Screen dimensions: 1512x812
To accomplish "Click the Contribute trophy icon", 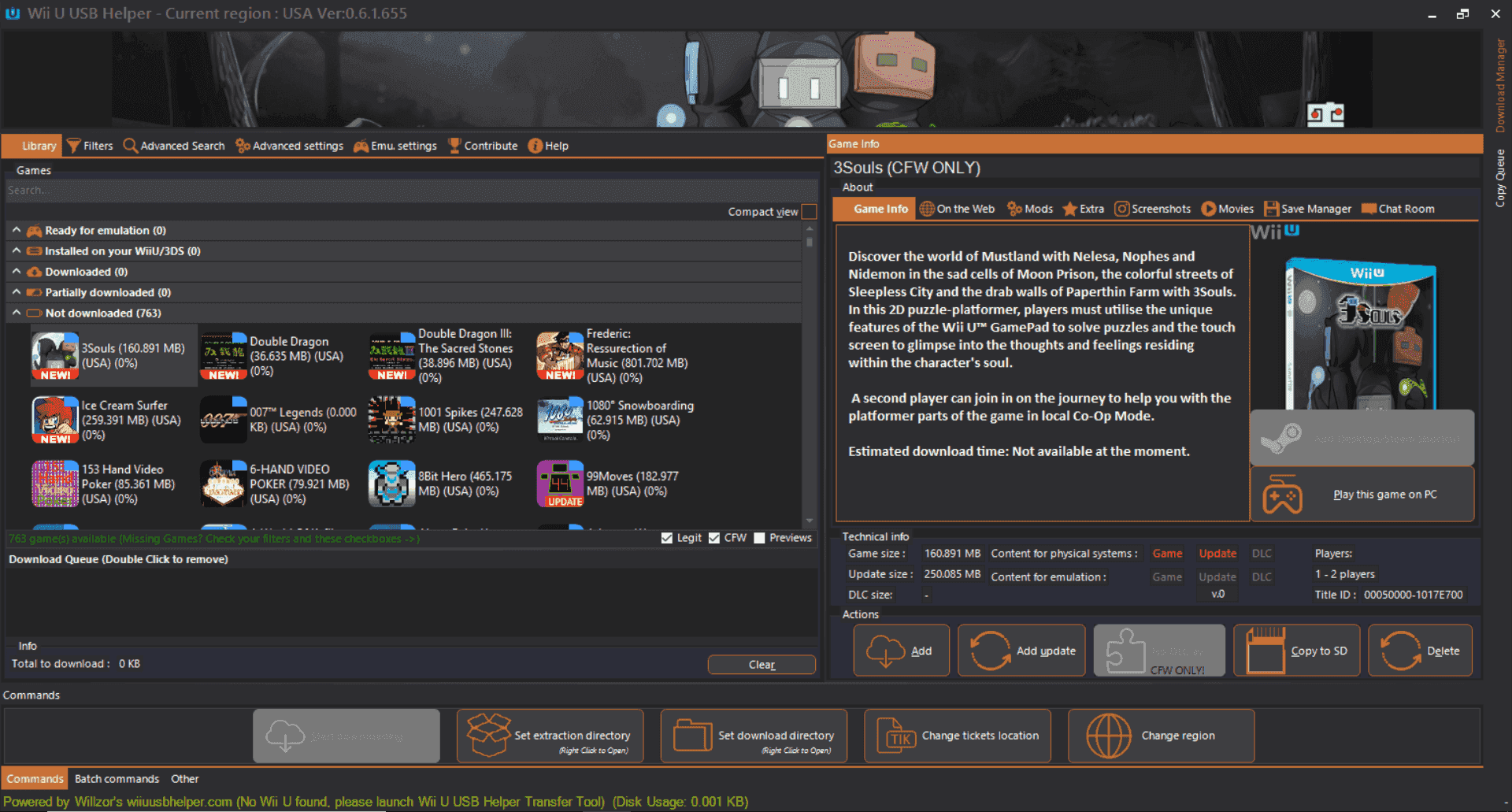I will click(x=454, y=146).
